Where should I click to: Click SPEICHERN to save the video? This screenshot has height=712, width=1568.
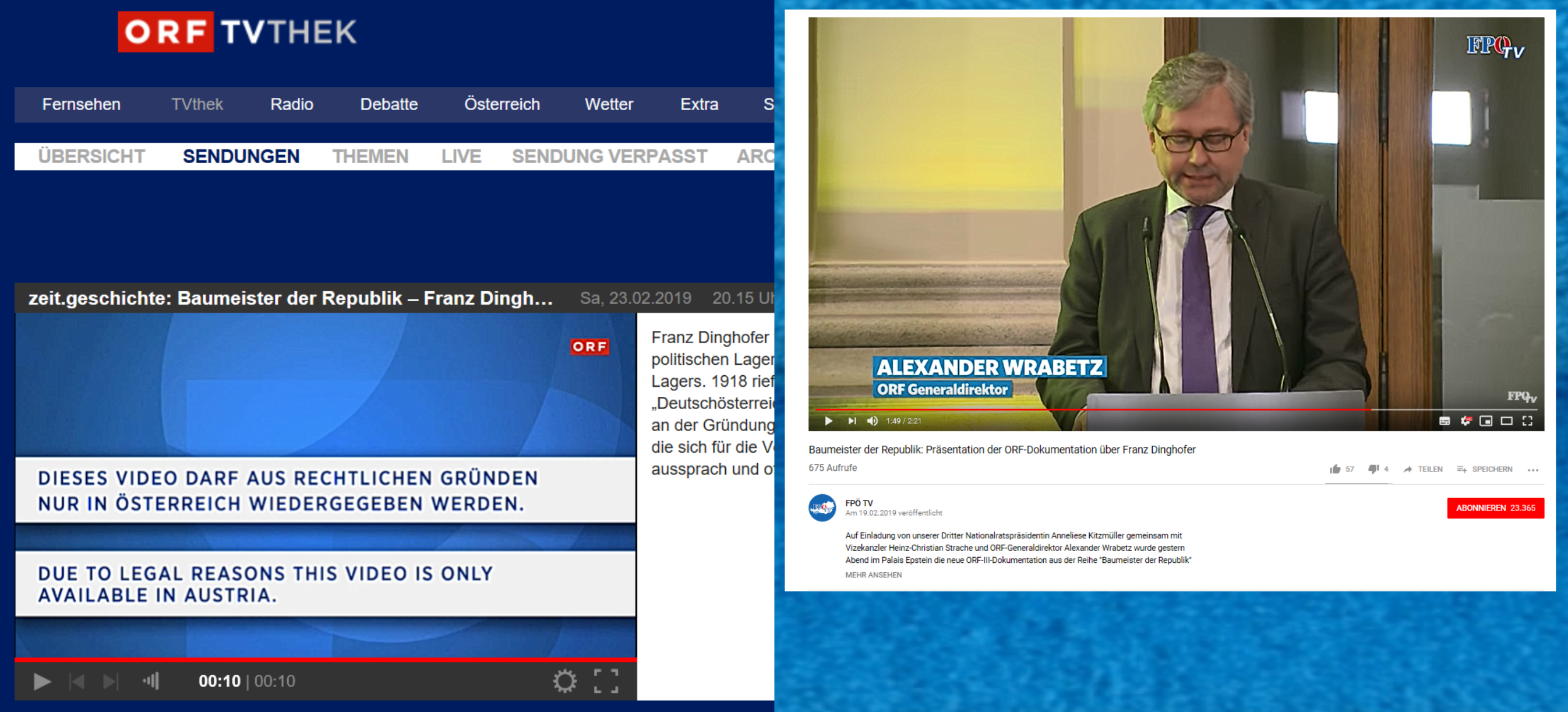(1485, 469)
